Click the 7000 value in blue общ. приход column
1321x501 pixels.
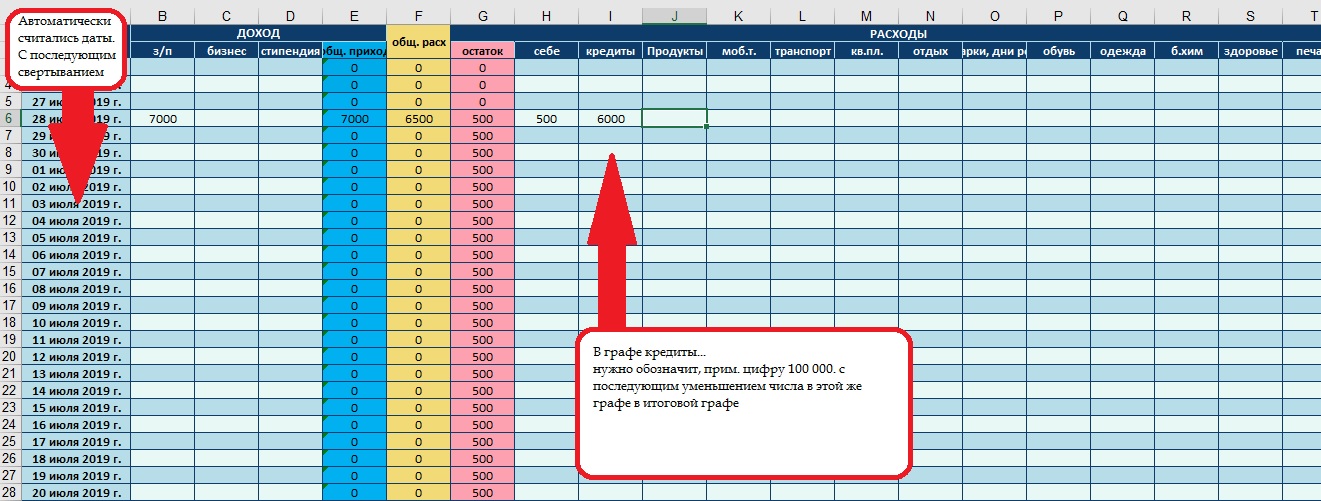click(354, 119)
